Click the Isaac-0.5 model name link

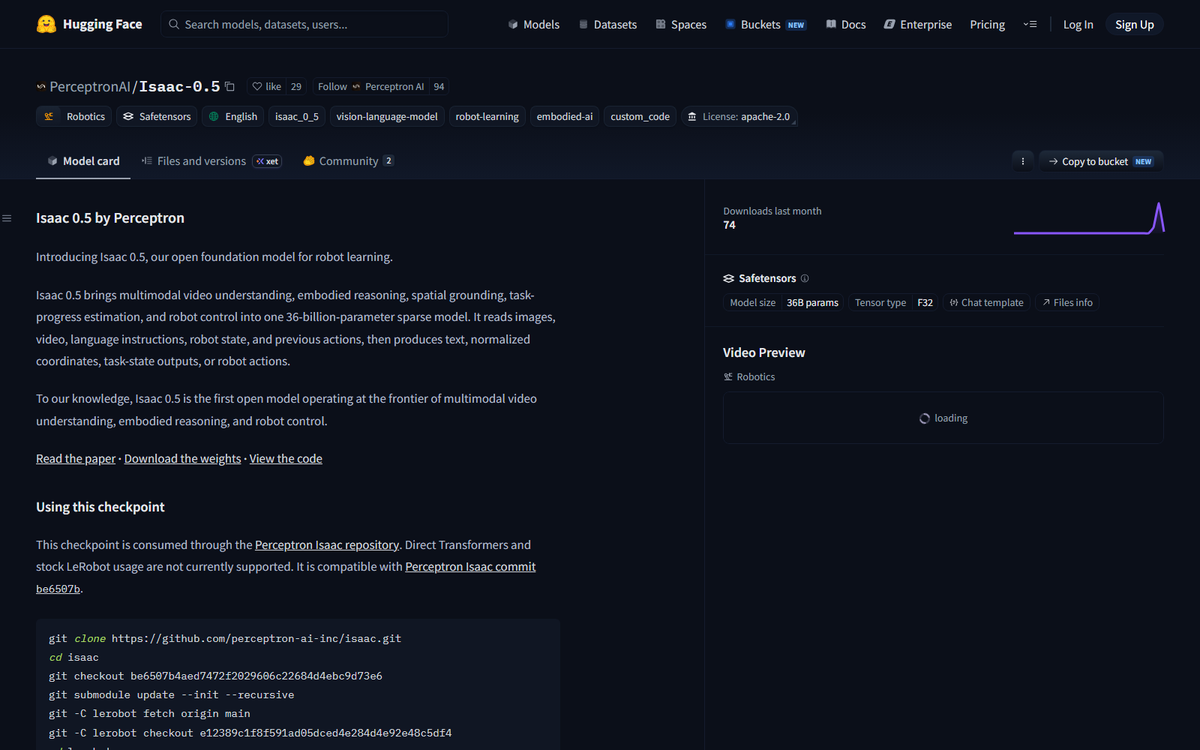[180, 87]
